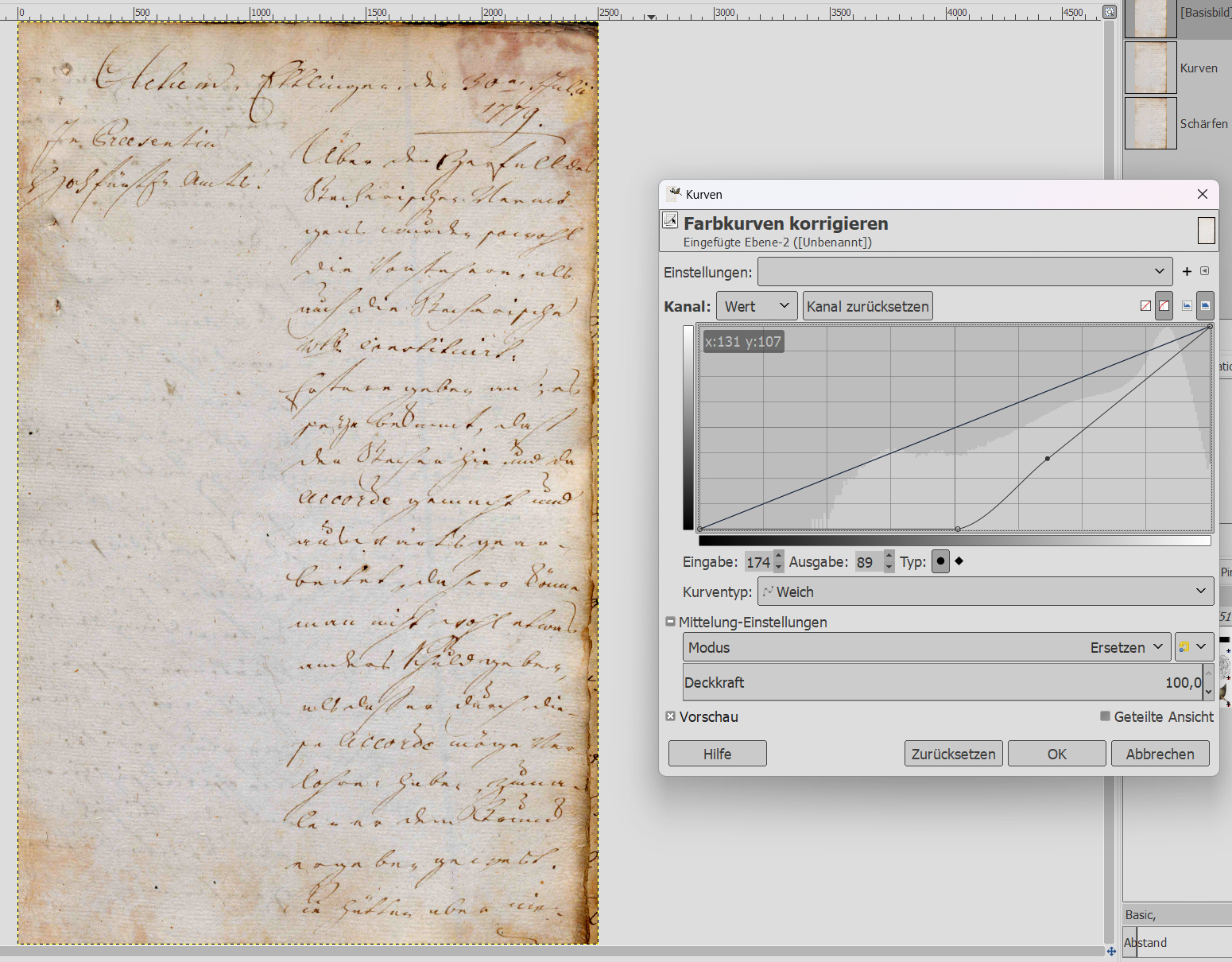This screenshot has height=962, width=1232.
Task: Set point type to corner diamond
Action: [x=959, y=561]
